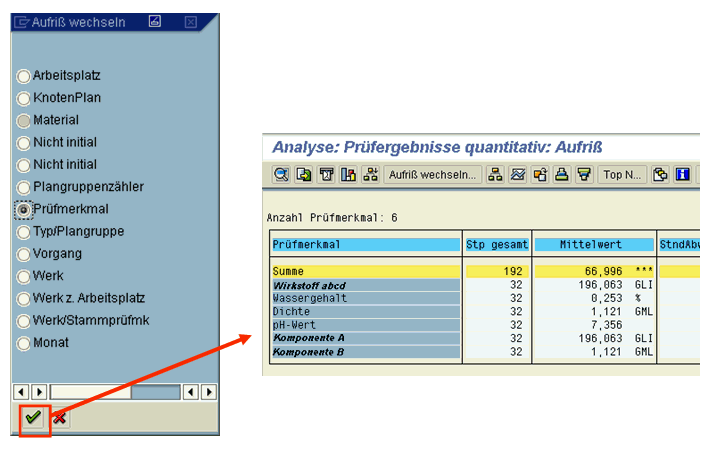
Task: Select the Monat radio button
Action: click(x=23, y=343)
